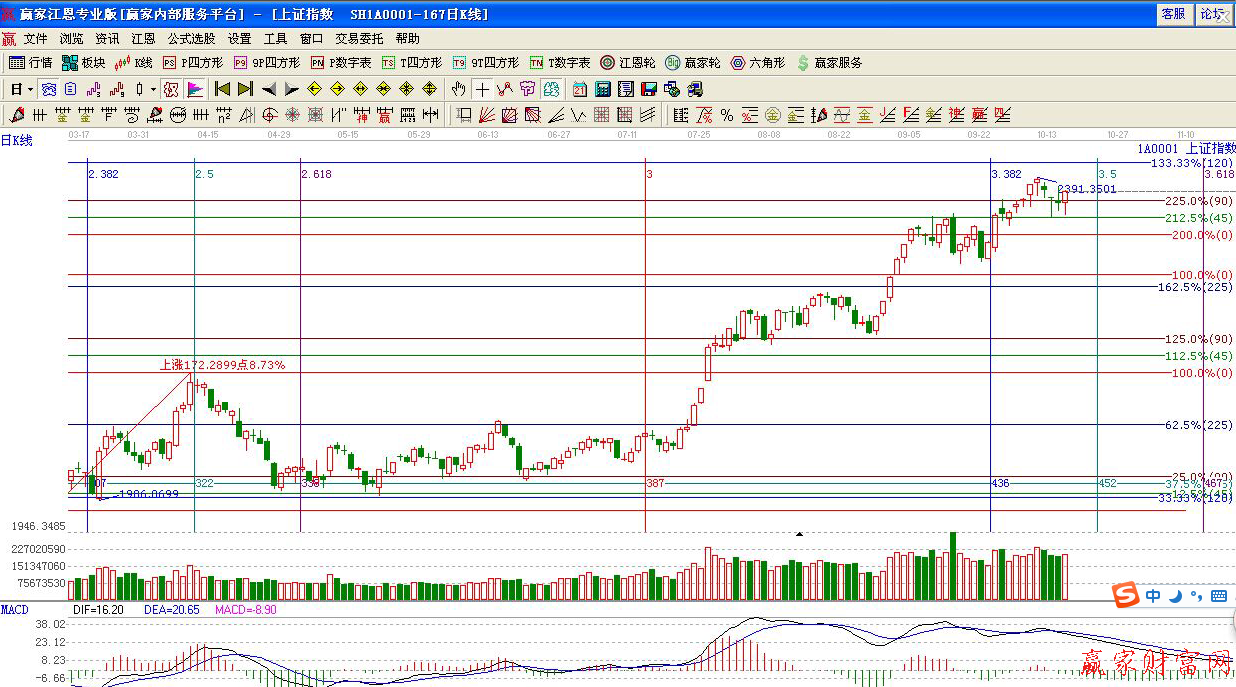Click the hand pan tool icon
Viewport: 1236px width, 687px height.
point(458,89)
